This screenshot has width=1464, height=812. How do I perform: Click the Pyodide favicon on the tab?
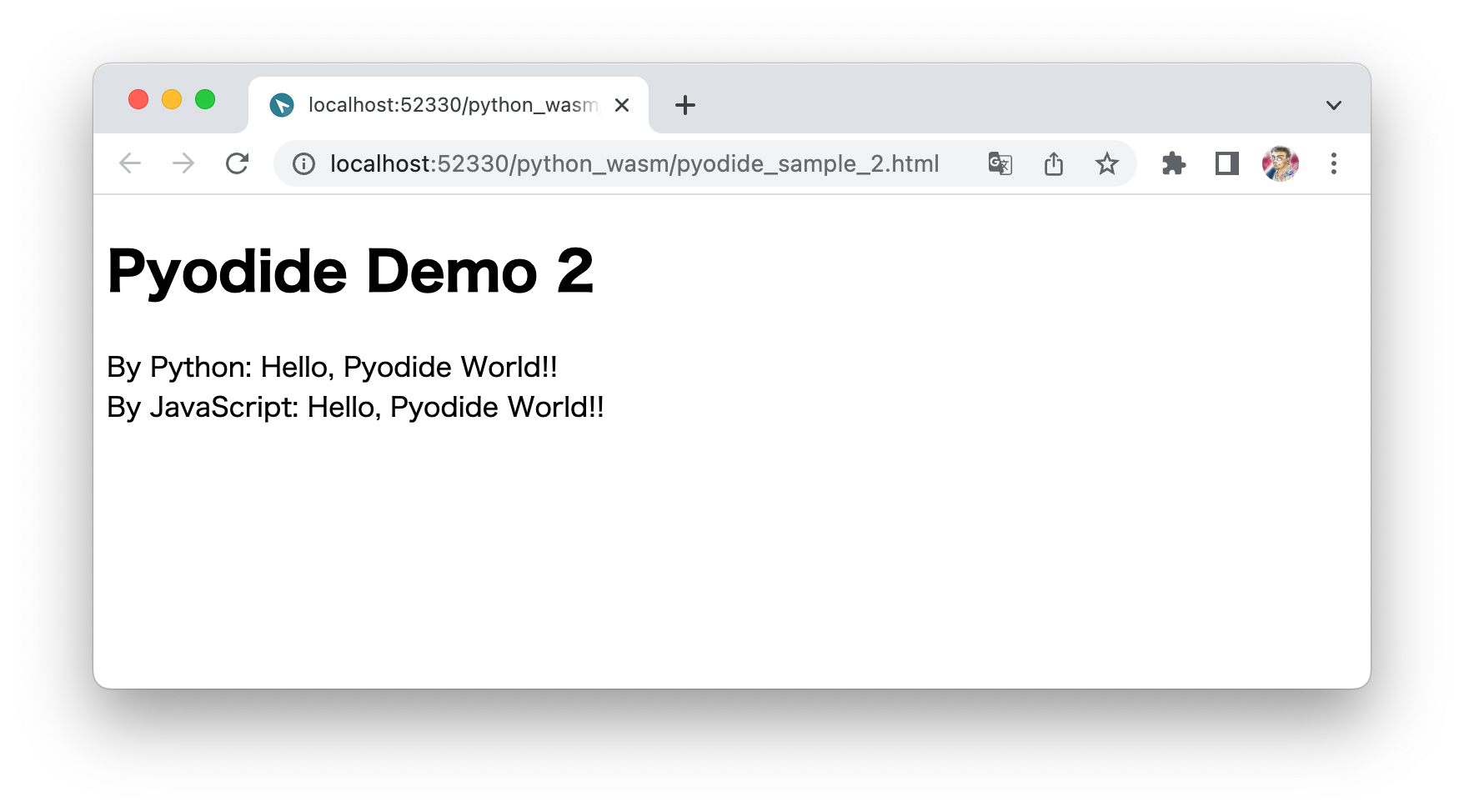(x=282, y=104)
